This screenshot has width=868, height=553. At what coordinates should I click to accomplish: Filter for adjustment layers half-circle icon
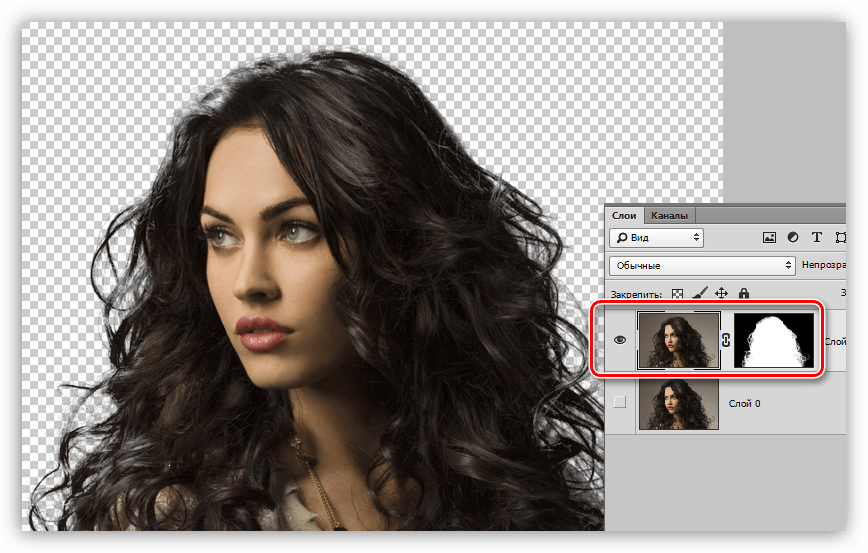(x=793, y=237)
